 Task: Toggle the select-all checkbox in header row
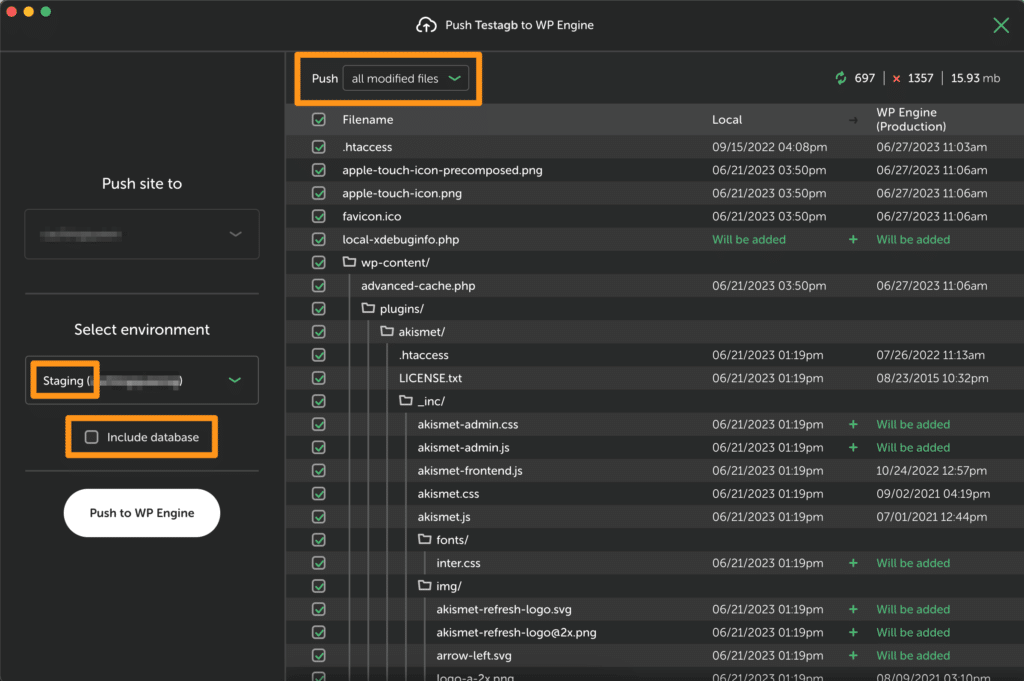pyautogui.click(x=319, y=120)
